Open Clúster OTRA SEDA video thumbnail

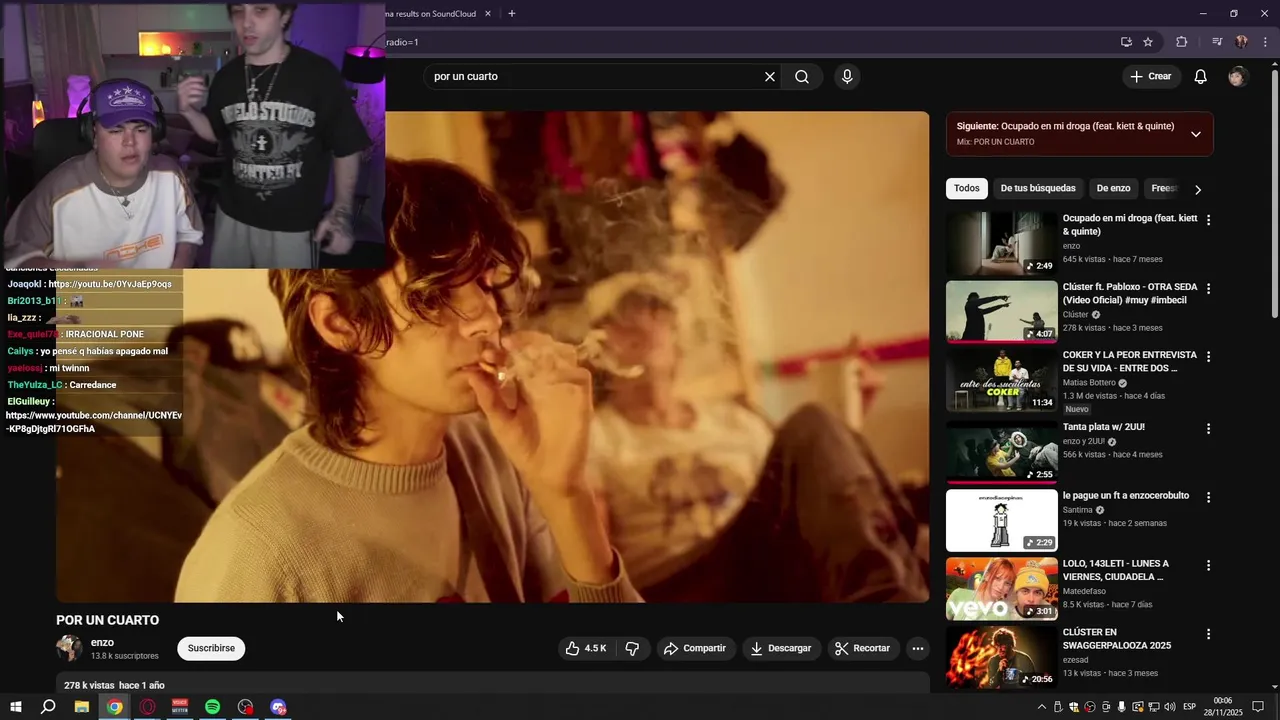[1001, 312]
